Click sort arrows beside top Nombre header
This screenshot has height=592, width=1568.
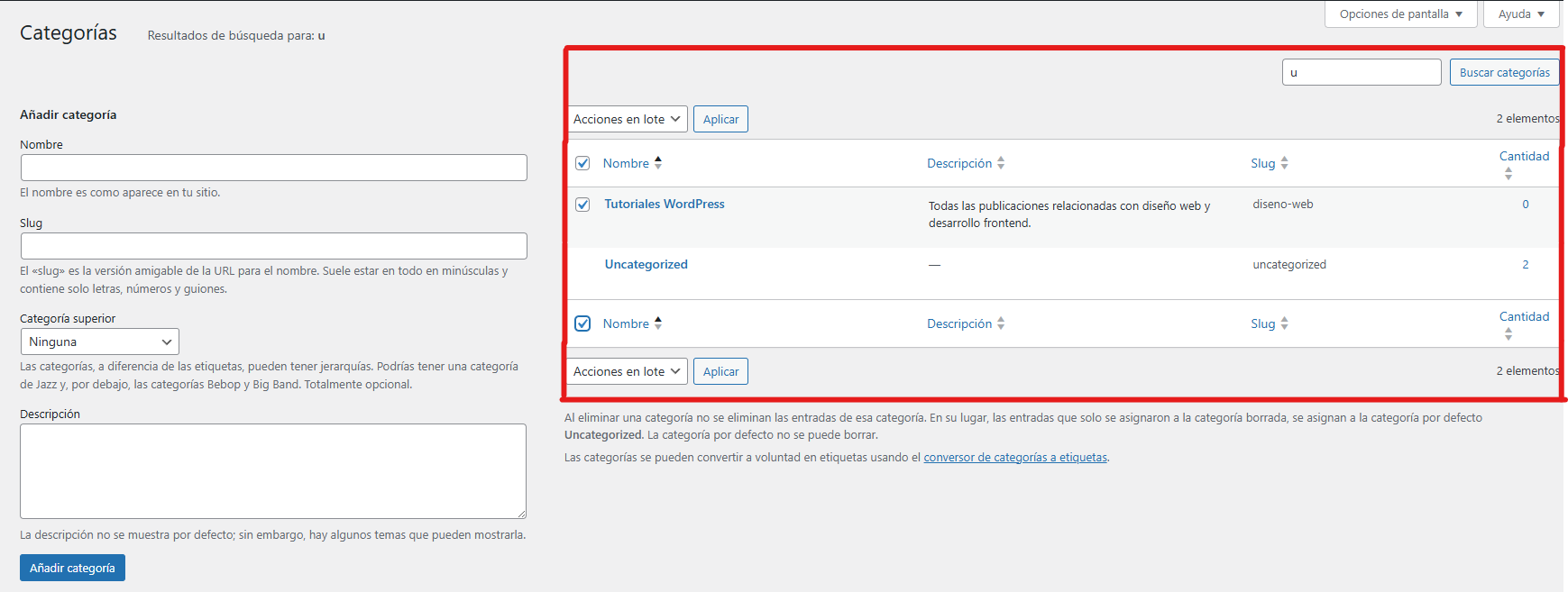point(658,163)
